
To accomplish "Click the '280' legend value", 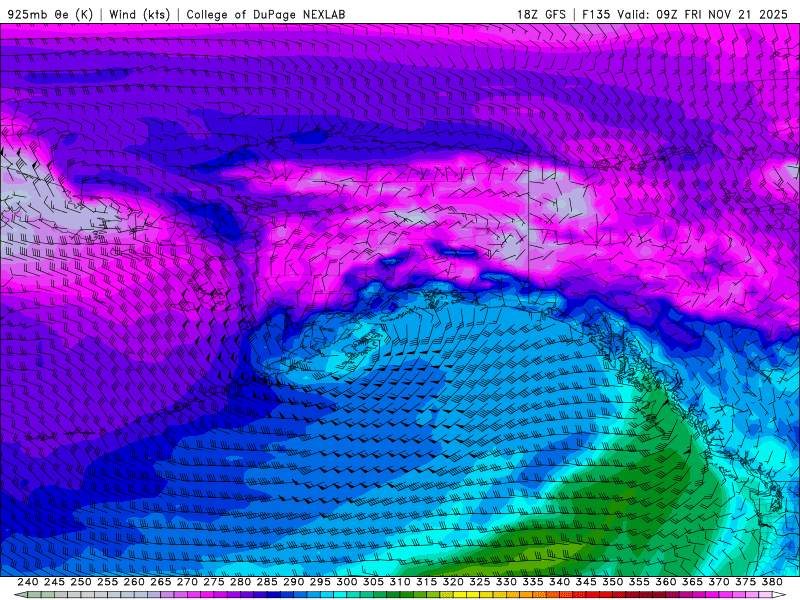I will [x=240, y=582].
